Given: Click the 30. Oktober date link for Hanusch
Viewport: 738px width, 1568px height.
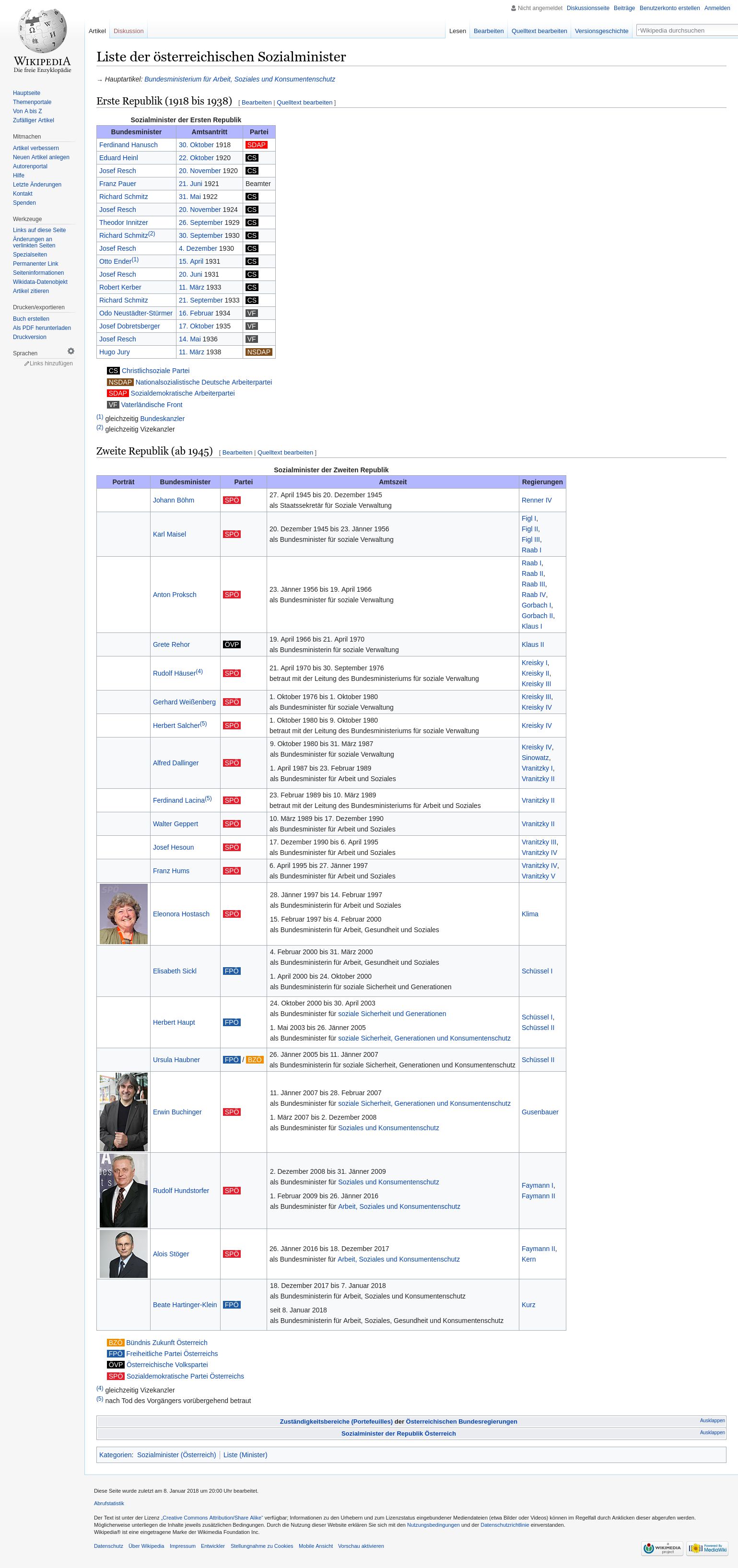Looking at the screenshot, I should (196, 145).
